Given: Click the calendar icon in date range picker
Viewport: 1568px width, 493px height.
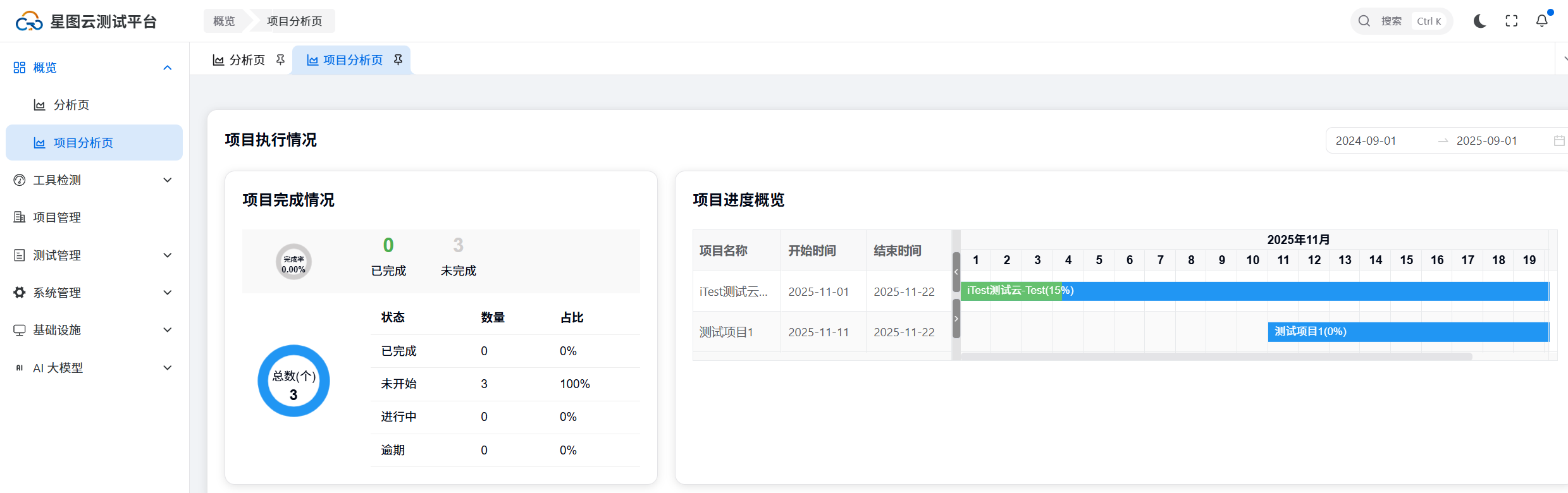Looking at the screenshot, I should pos(1559,141).
